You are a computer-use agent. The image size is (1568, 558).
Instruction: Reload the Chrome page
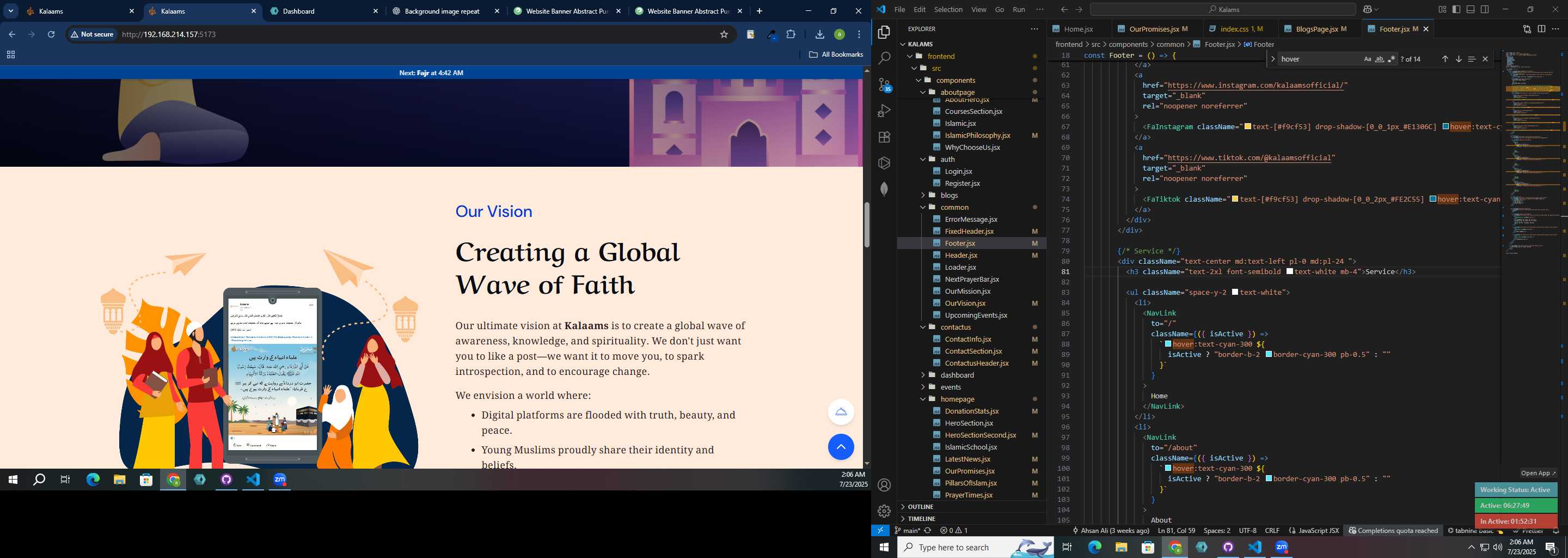point(51,34)
